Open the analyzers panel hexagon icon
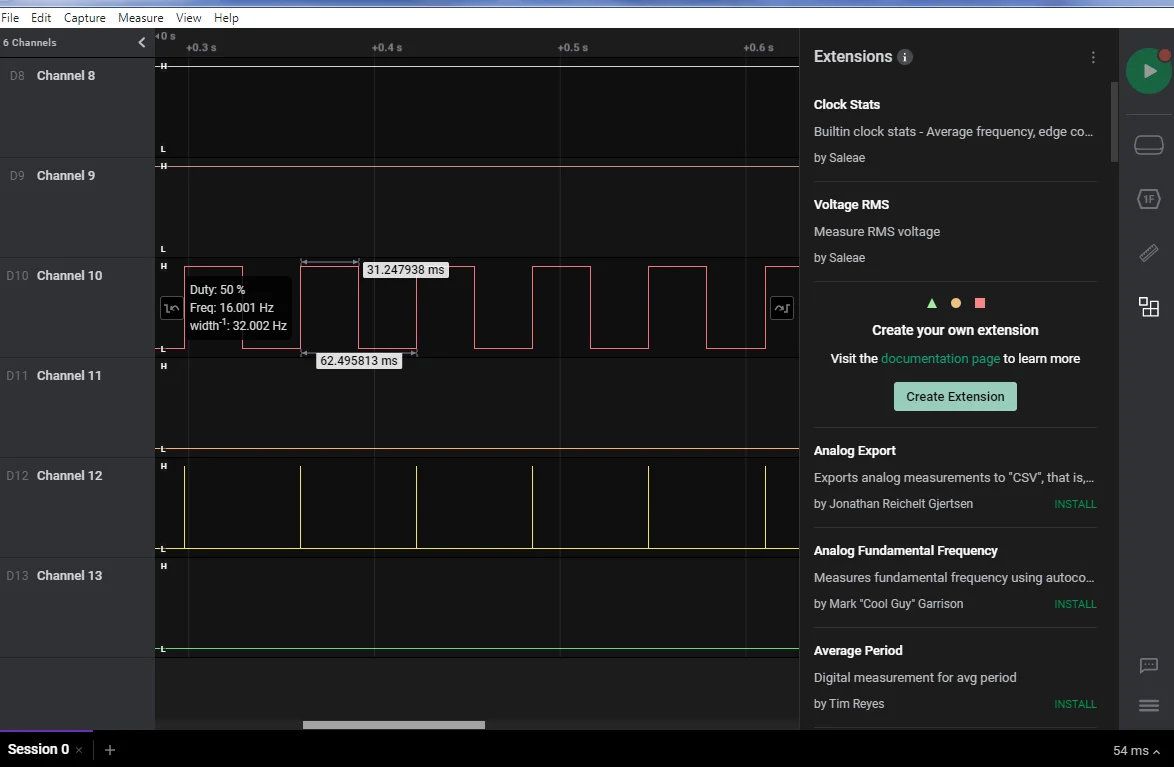Viewport: 1174px width, 767px height. pos(1149,198)
